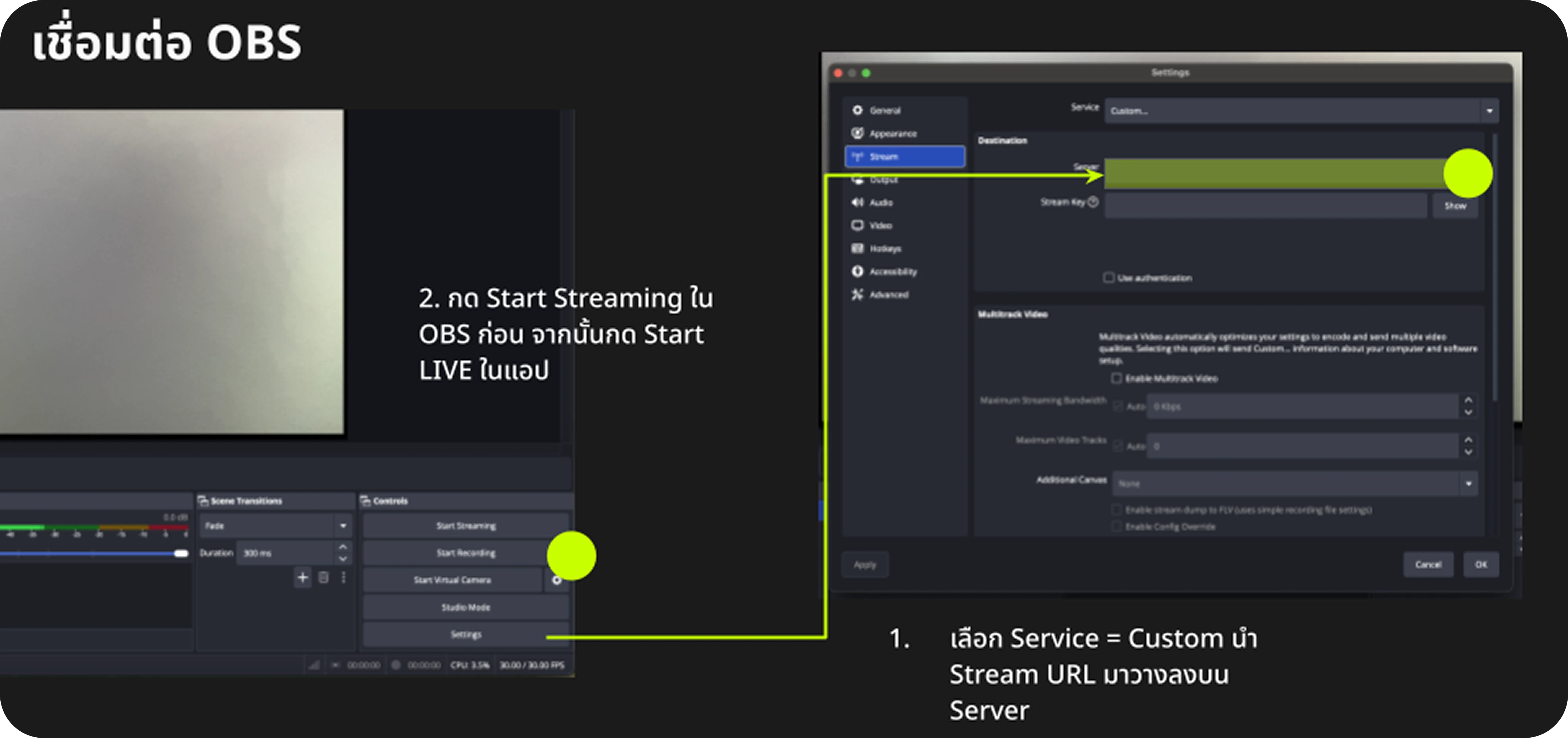The height and width of the screenshot is (738, 1568).
Task: Click the Stream Key help question icon
Action: click(x=1093, y=202)
